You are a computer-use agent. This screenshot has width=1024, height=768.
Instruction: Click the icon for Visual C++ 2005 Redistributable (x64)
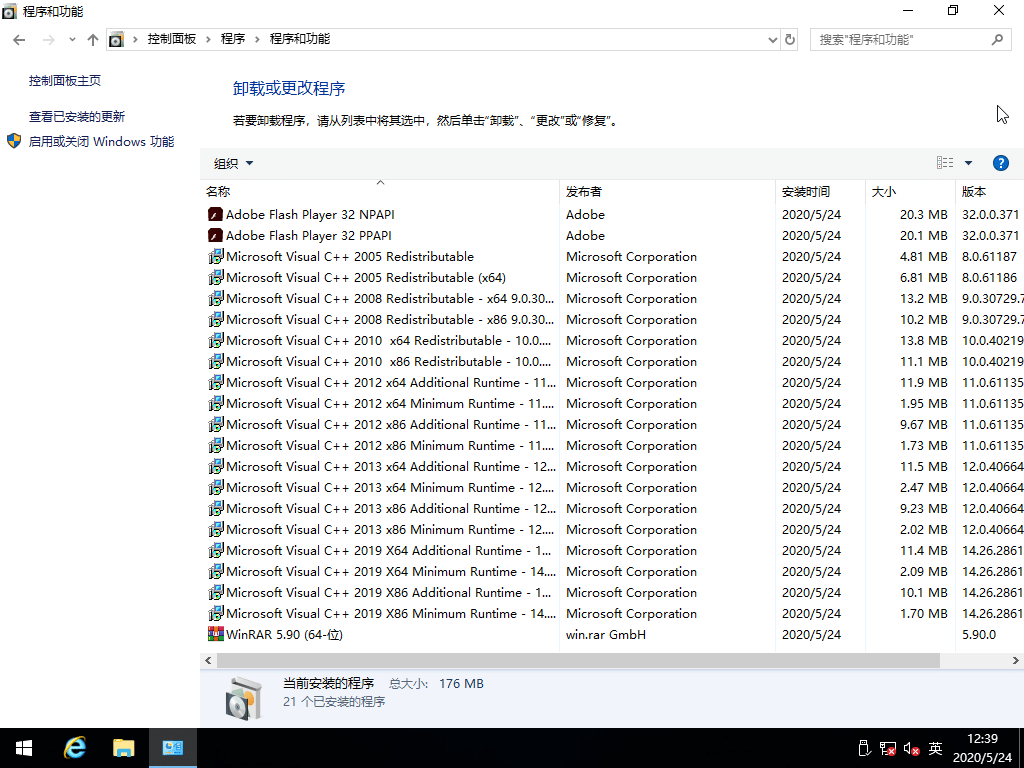tap(216, 278)
